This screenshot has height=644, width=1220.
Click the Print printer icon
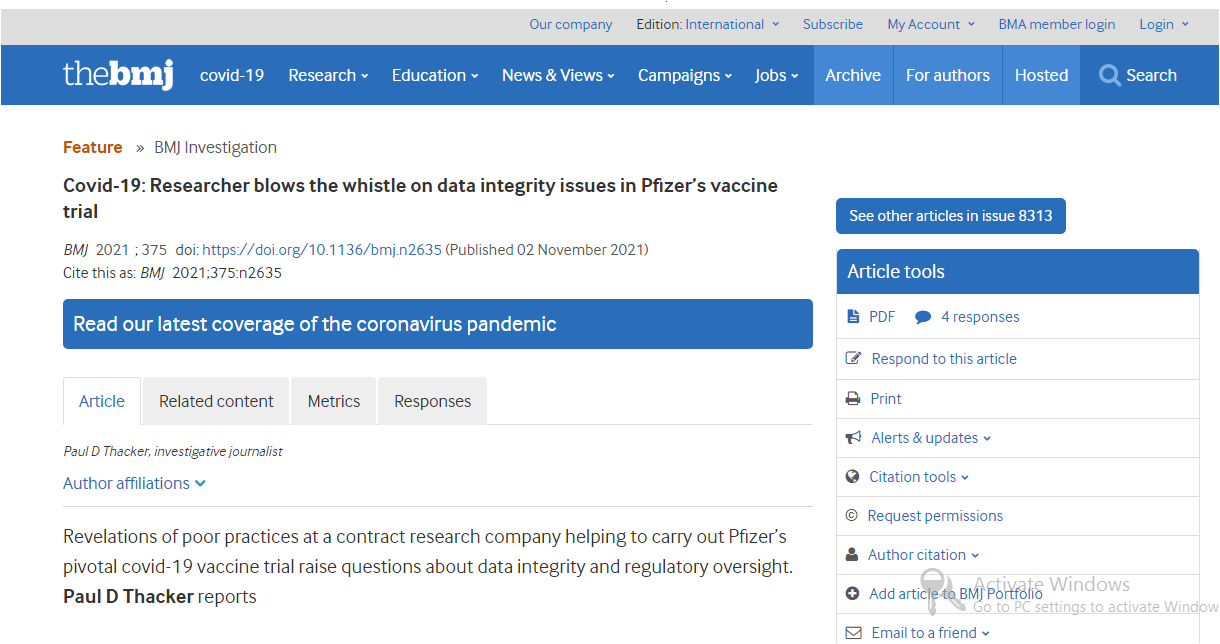pyautogui.click(x=853, y=398)
